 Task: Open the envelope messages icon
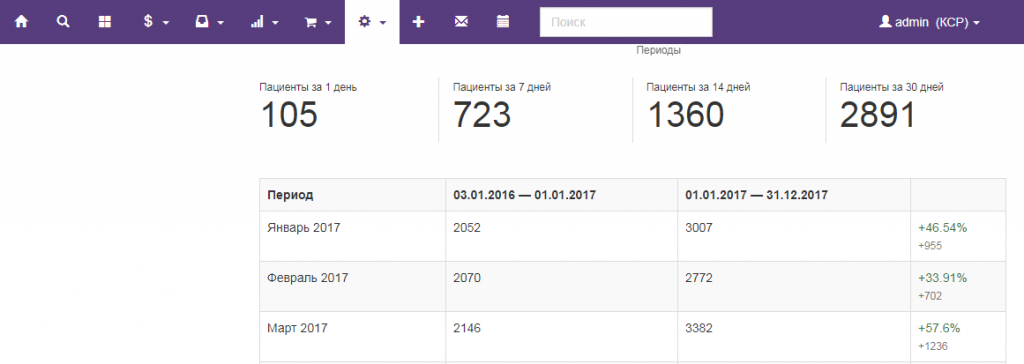coord(461,22)
